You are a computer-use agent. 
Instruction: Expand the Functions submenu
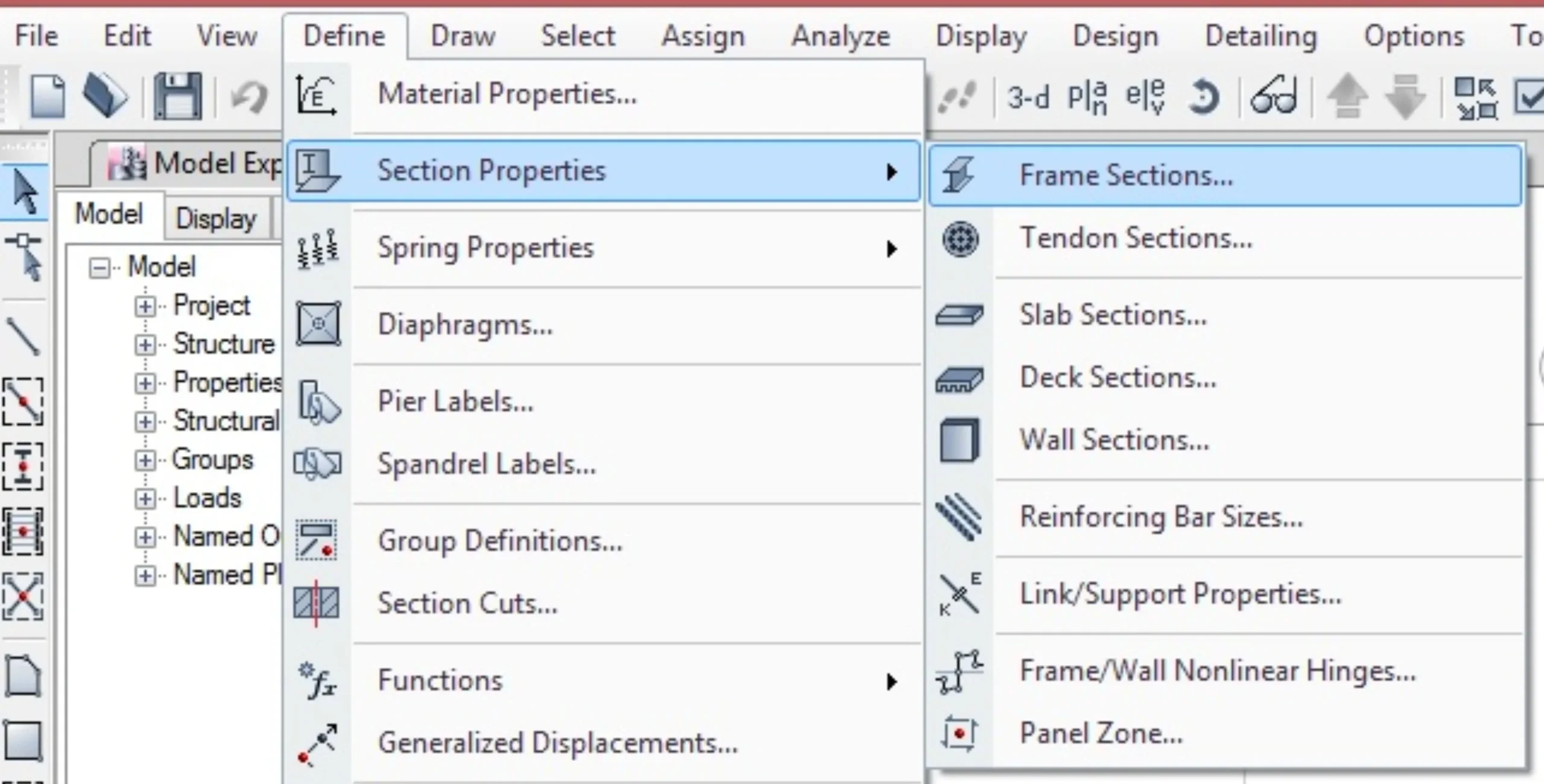[x=440, y=681]
